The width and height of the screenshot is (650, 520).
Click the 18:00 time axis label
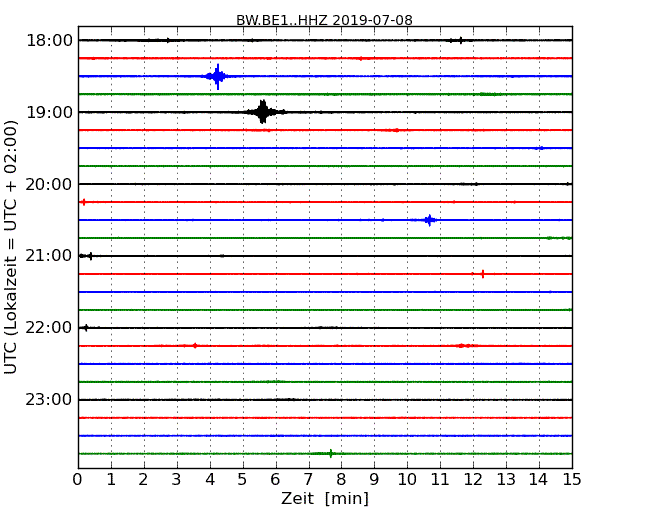[x=49, y=41]
